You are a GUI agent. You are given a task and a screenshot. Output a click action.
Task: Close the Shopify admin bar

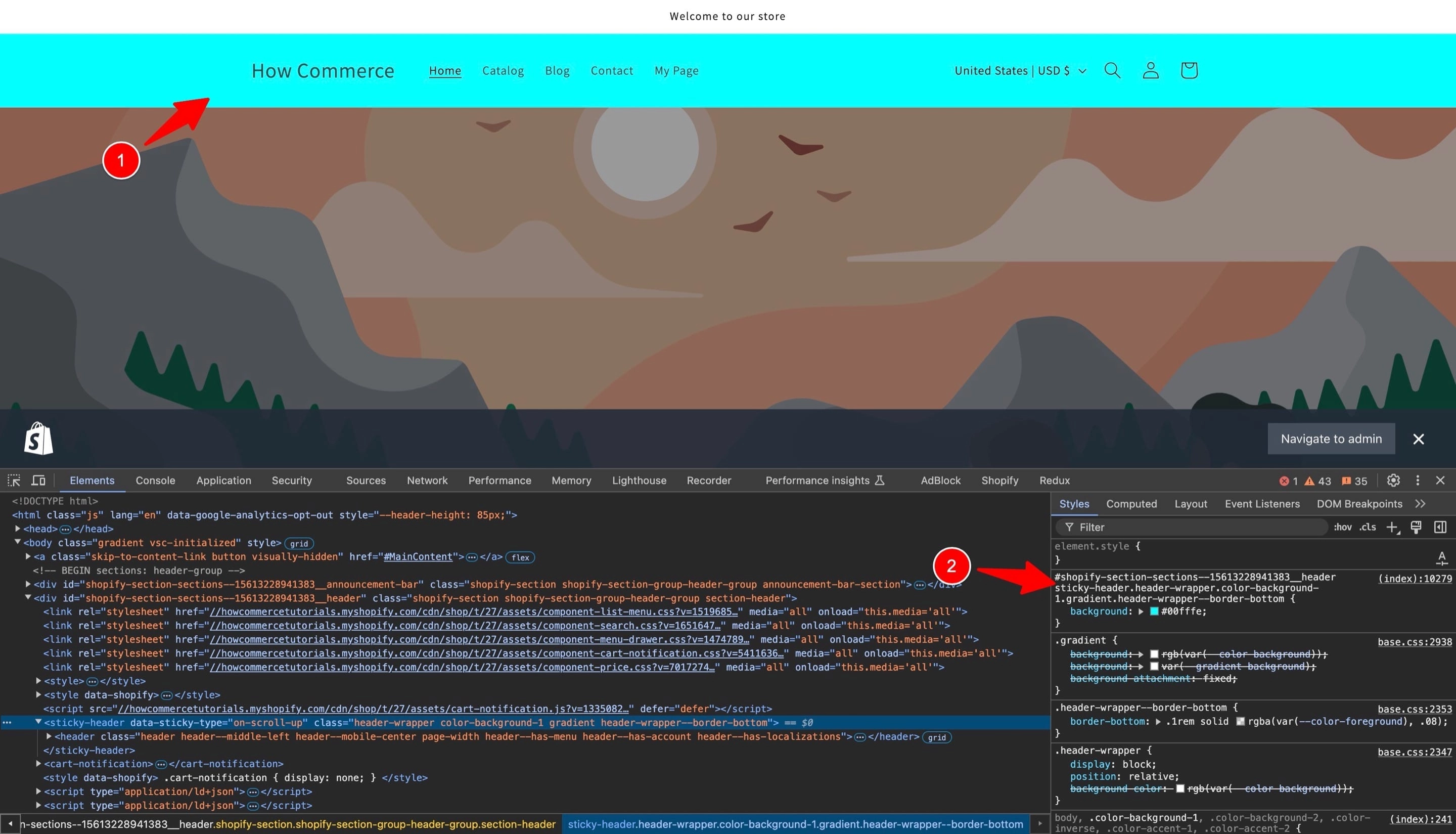pos(1418,439)
